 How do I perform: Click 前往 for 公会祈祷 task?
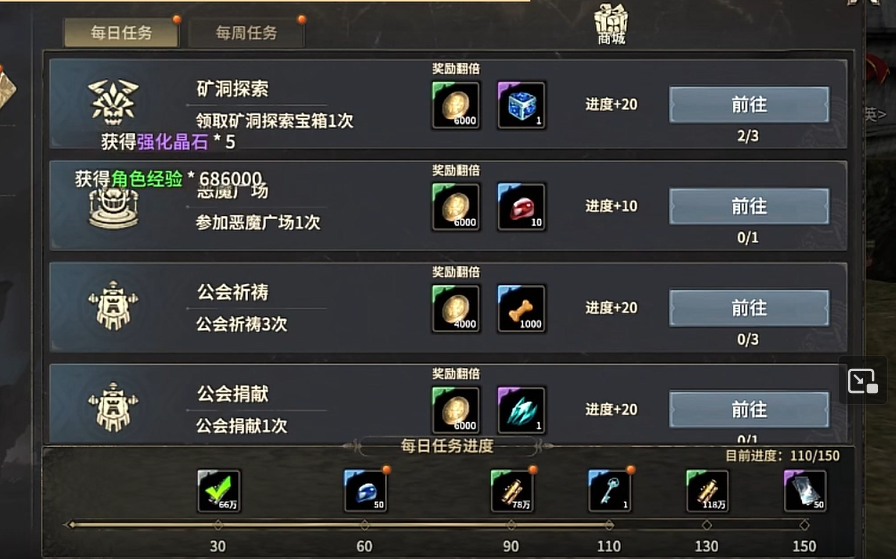point(749,308)
